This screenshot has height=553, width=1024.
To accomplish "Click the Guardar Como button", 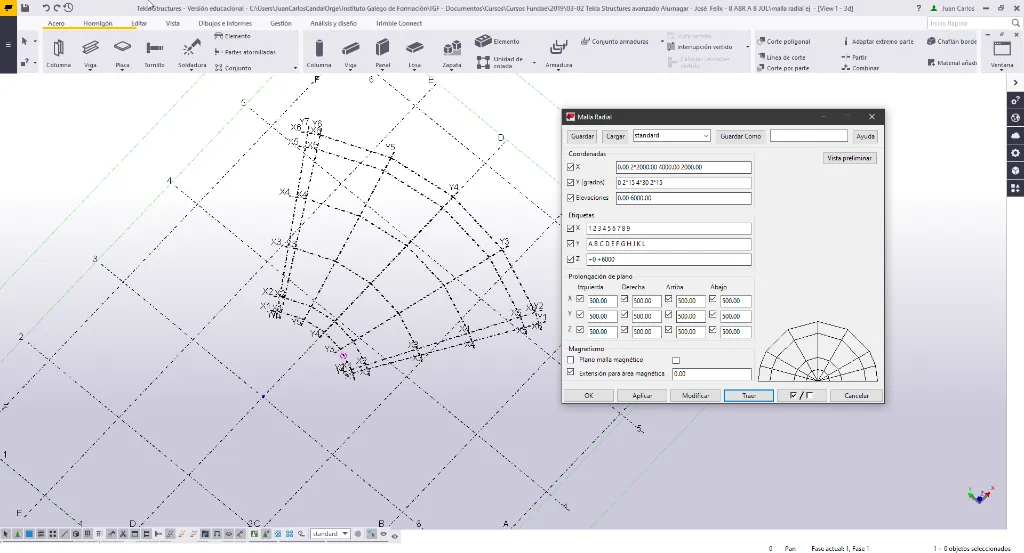I will 741,136.
